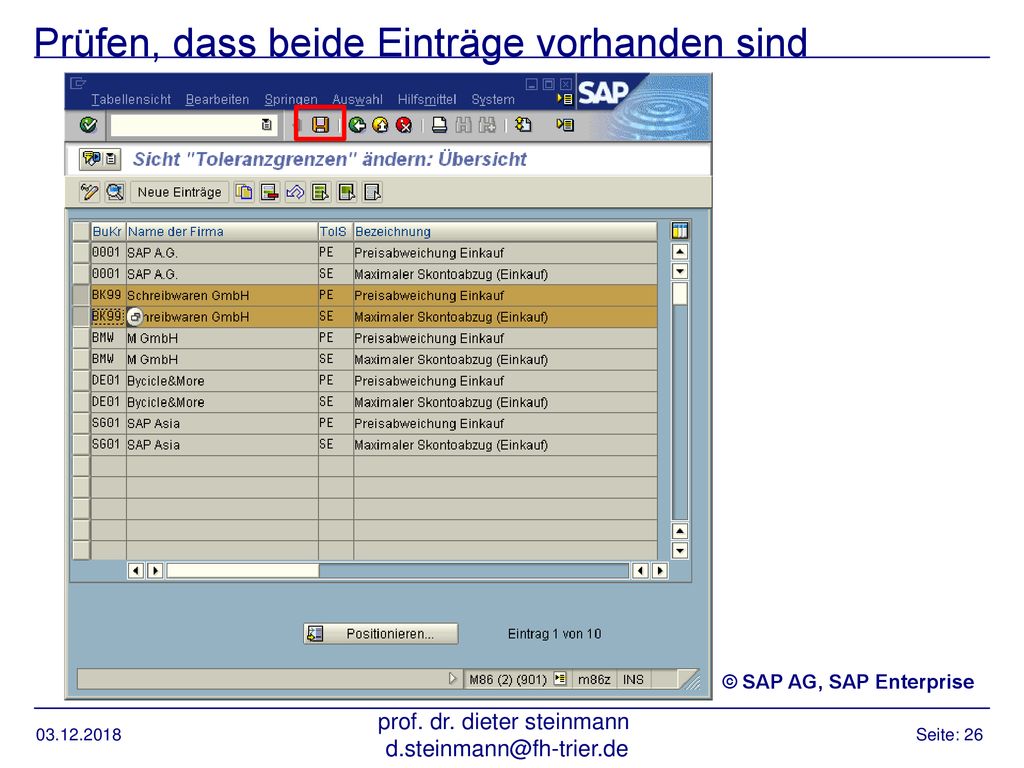Expand the status bar message triangle

click(452, 679)
